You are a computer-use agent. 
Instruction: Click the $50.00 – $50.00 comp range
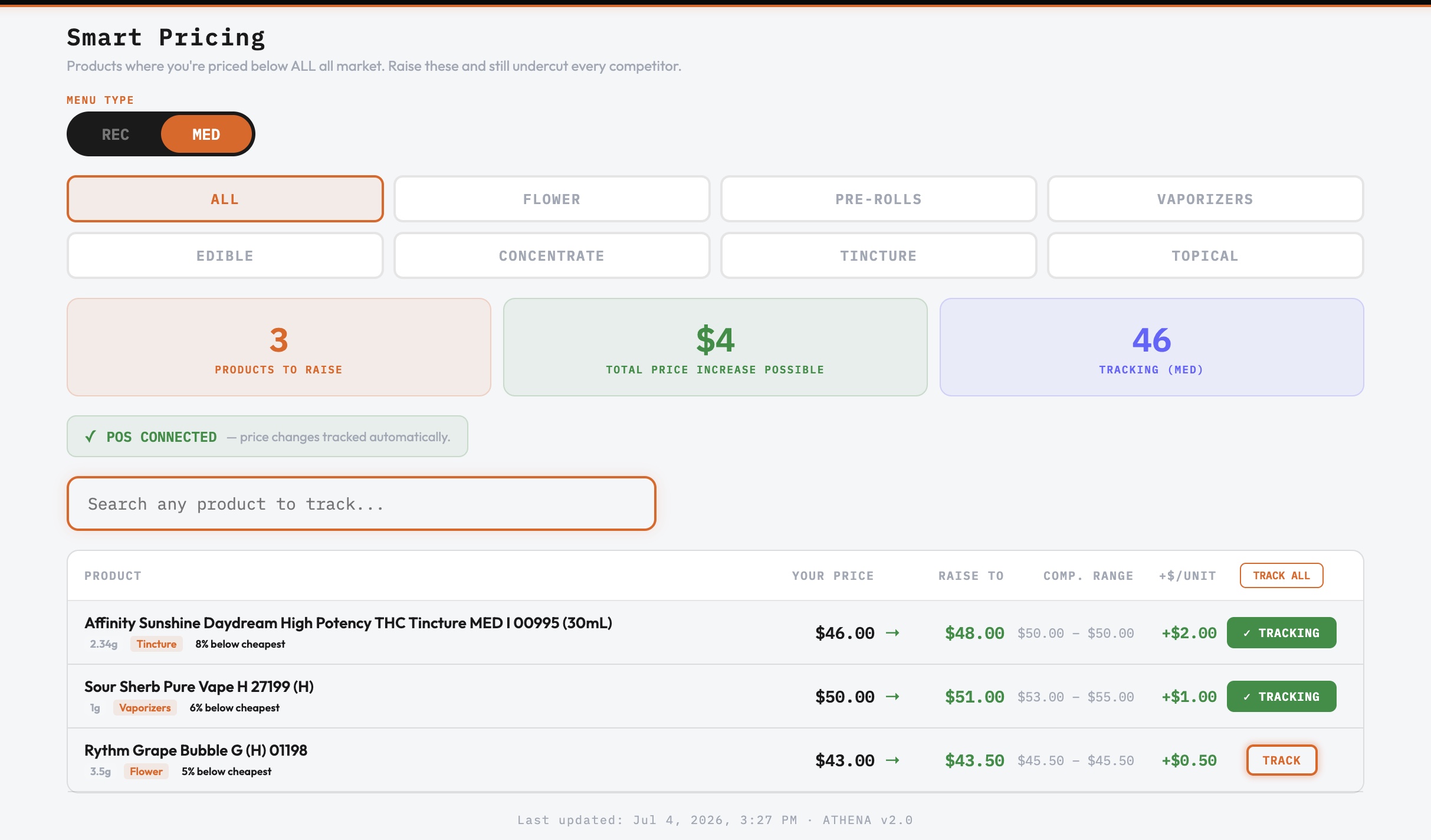(x=1076, y=634)
